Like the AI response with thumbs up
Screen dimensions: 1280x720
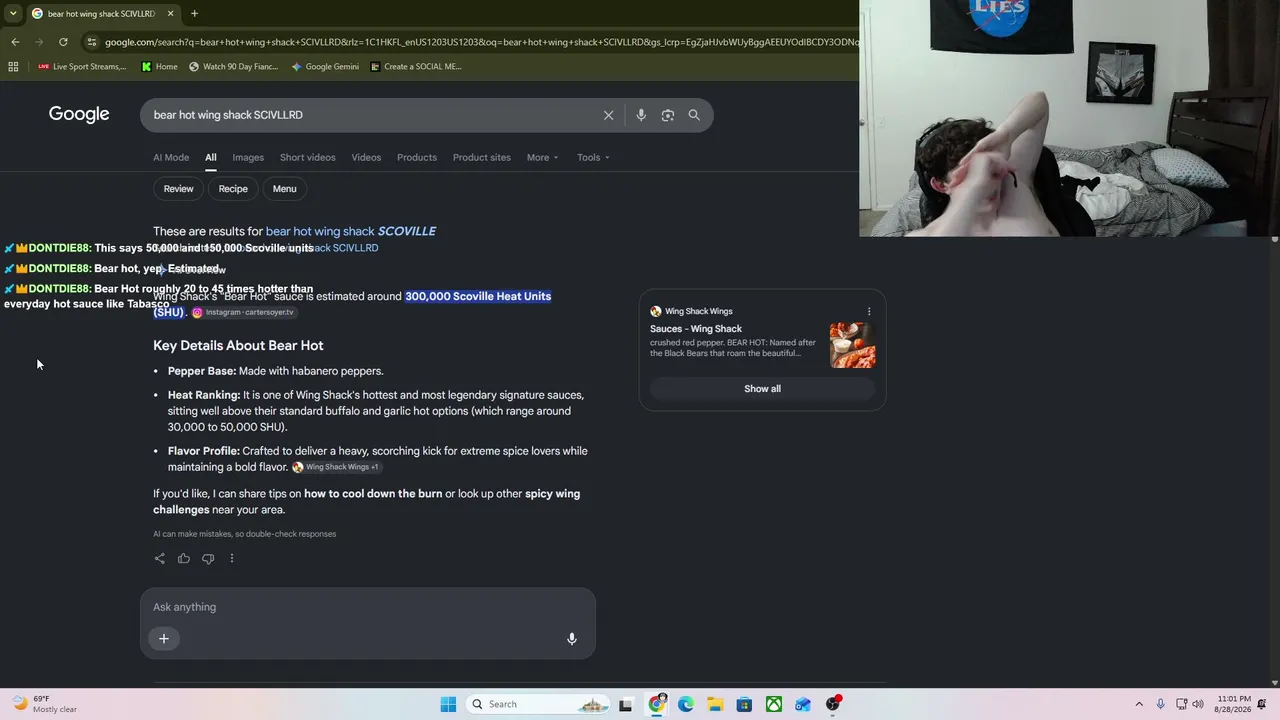point(184,559)
